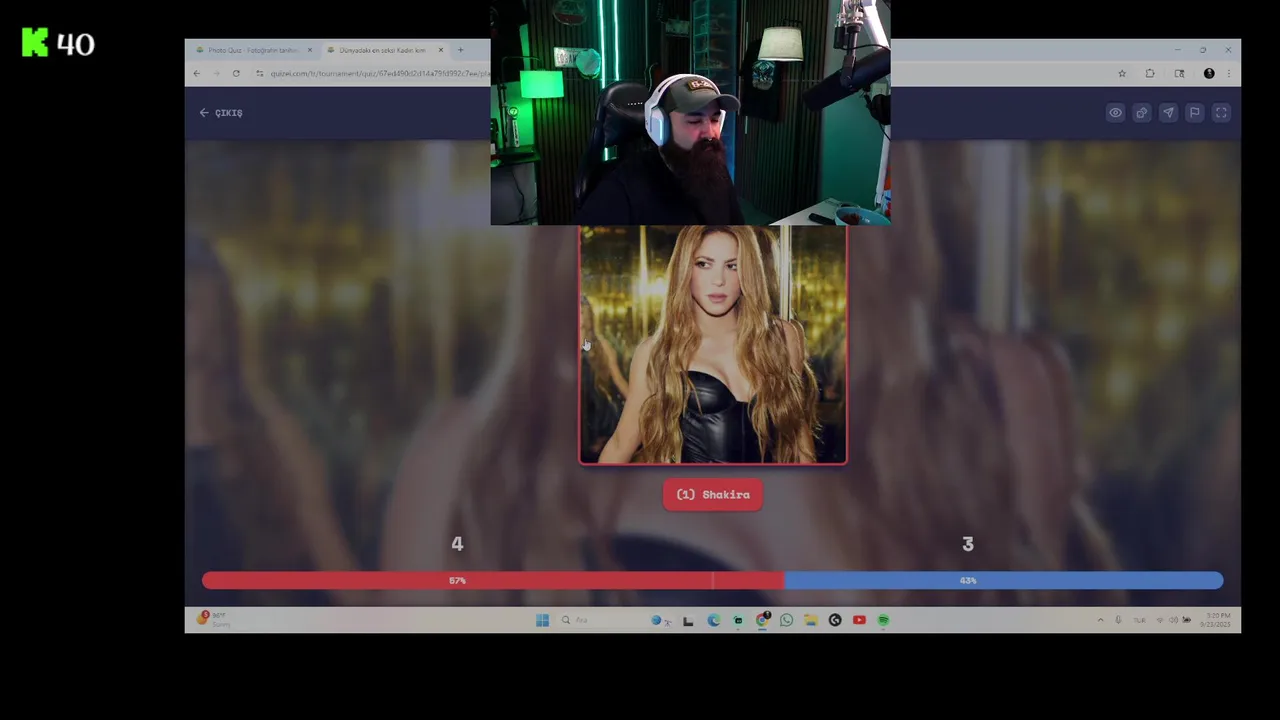The height and width of the screenshot is (720, 1280).
Task: Click the tab search icon in toolbar
Action: (x=1179, y=73)
